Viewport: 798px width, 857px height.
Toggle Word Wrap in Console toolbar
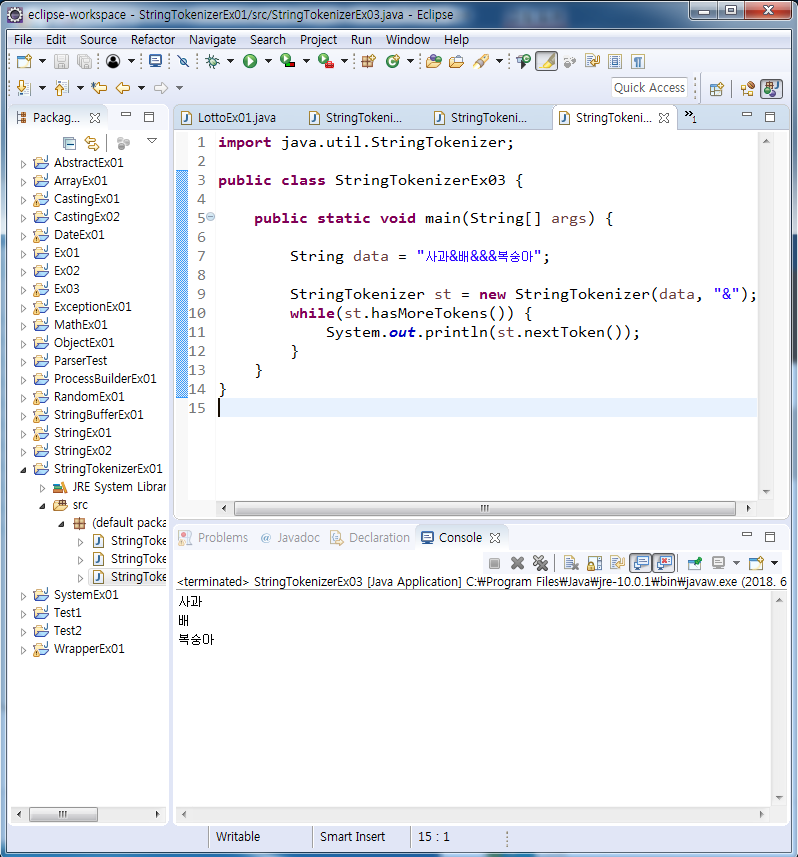point(618,563)
